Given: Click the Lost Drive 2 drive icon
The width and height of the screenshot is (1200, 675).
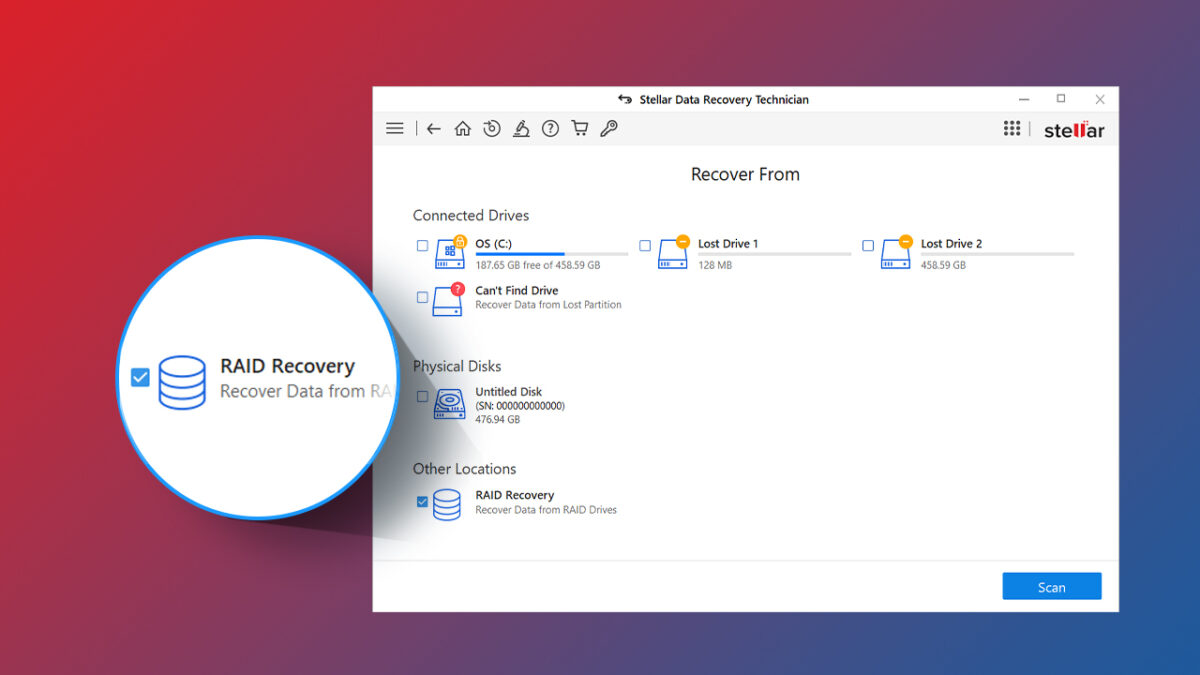Looking at the screenshot, I should [896, 252].
